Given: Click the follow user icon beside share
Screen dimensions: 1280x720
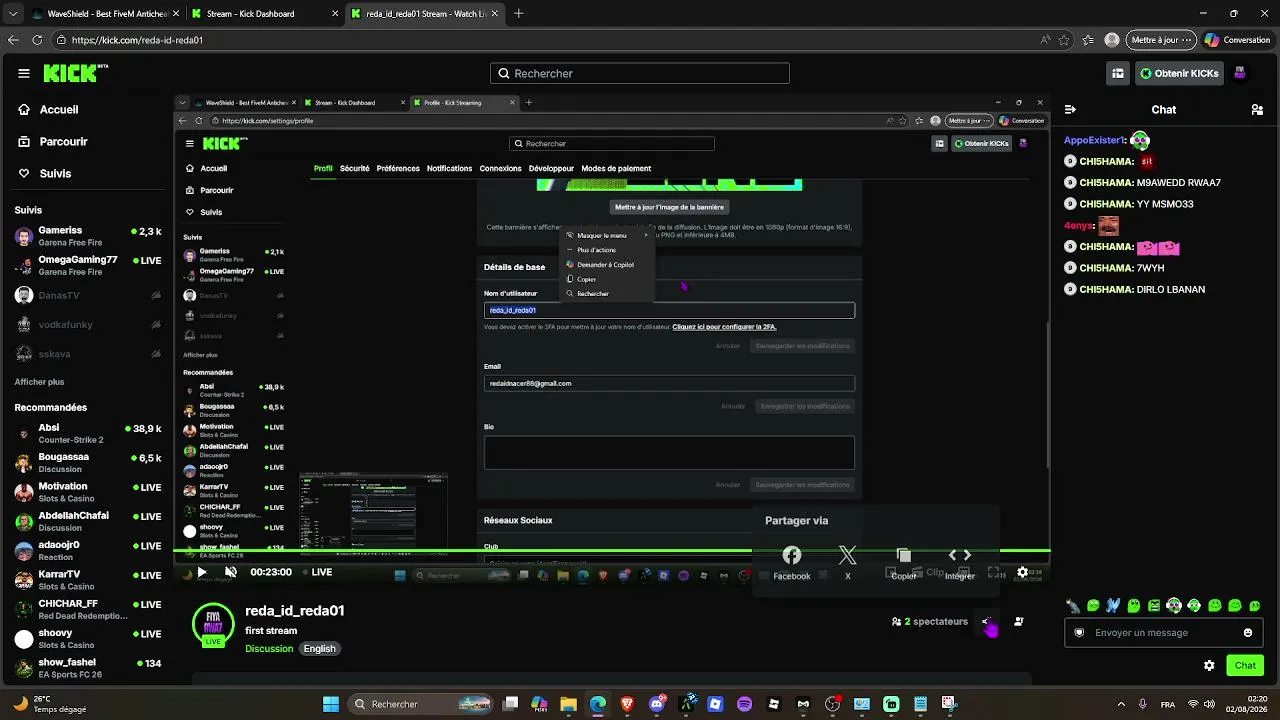Looking at the screenshot, I should click(x=1019, y=622).
